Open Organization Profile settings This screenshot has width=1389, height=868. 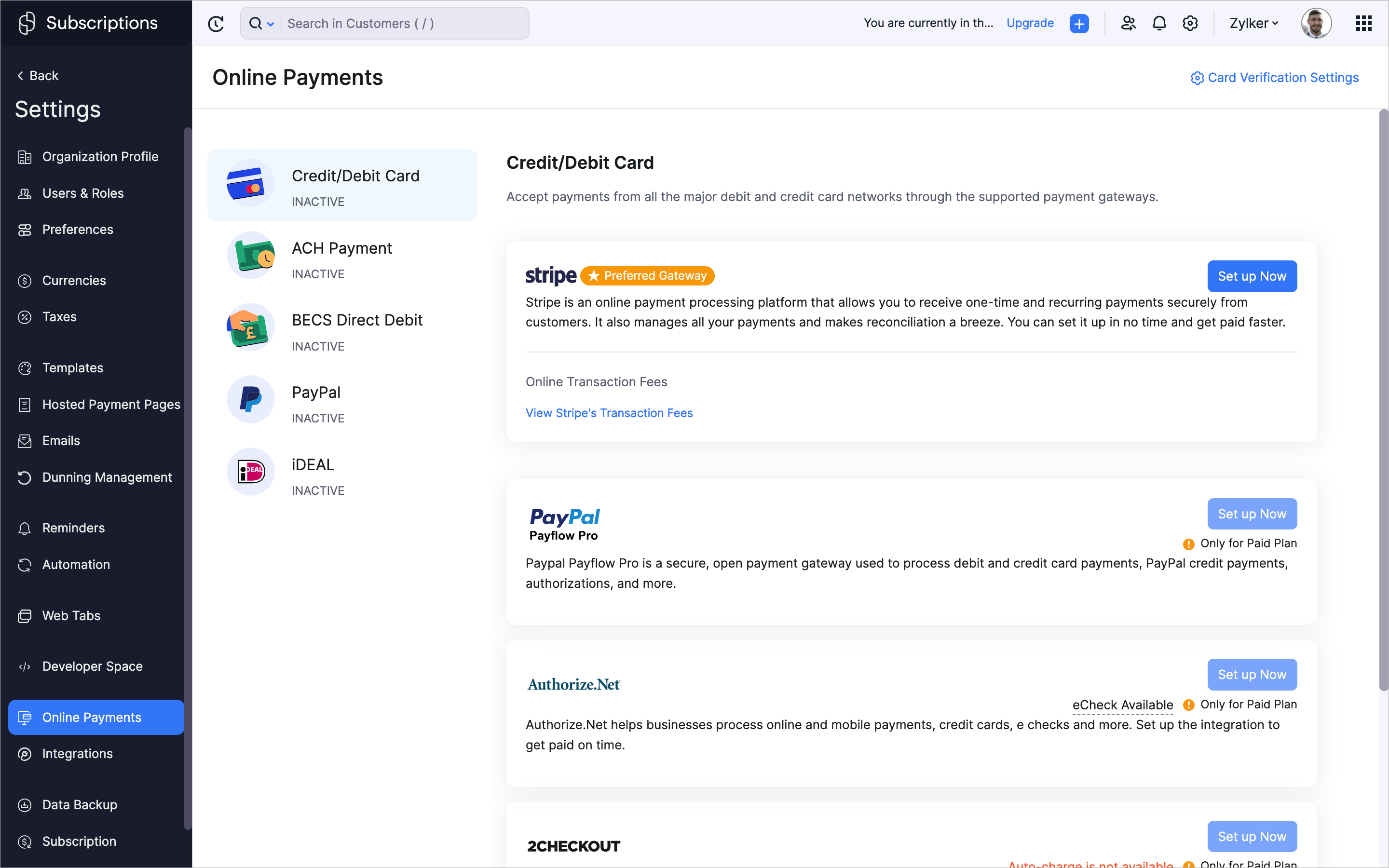96,157
